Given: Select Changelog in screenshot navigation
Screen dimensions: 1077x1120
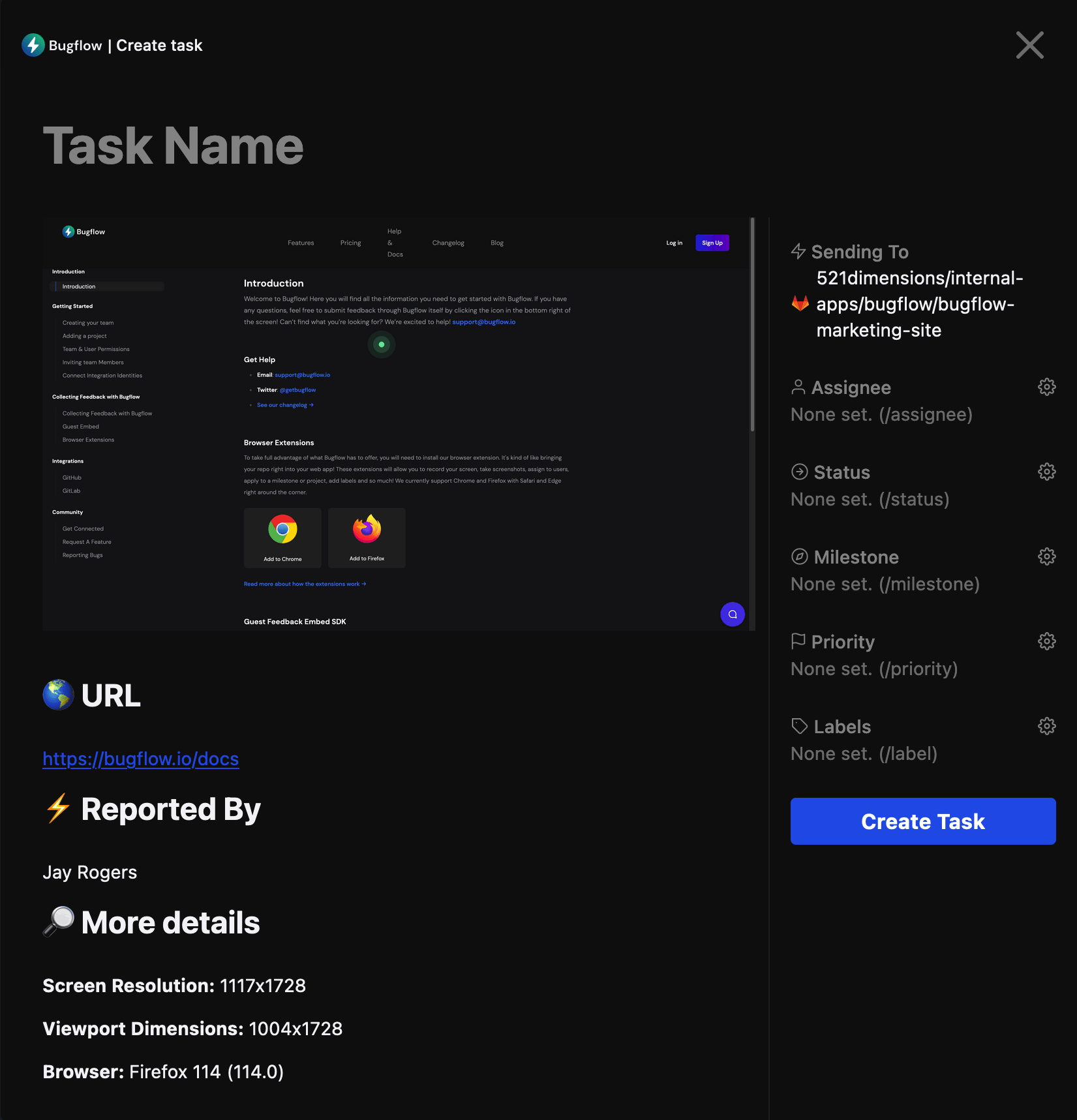Looking at the screenshot, I should pyautogui.click(x=448, y=243).
